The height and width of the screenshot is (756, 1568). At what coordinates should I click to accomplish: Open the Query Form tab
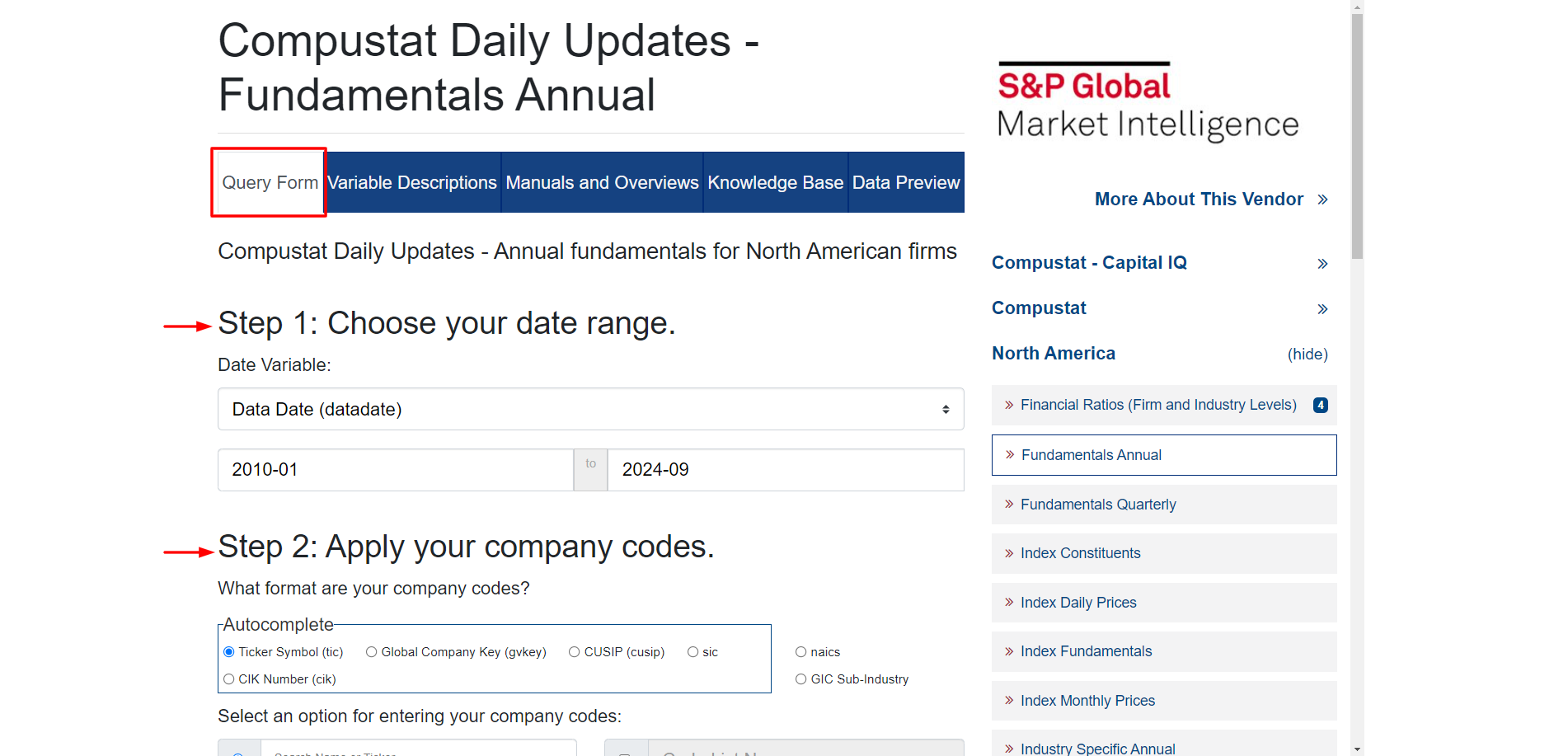pos(270,182)
